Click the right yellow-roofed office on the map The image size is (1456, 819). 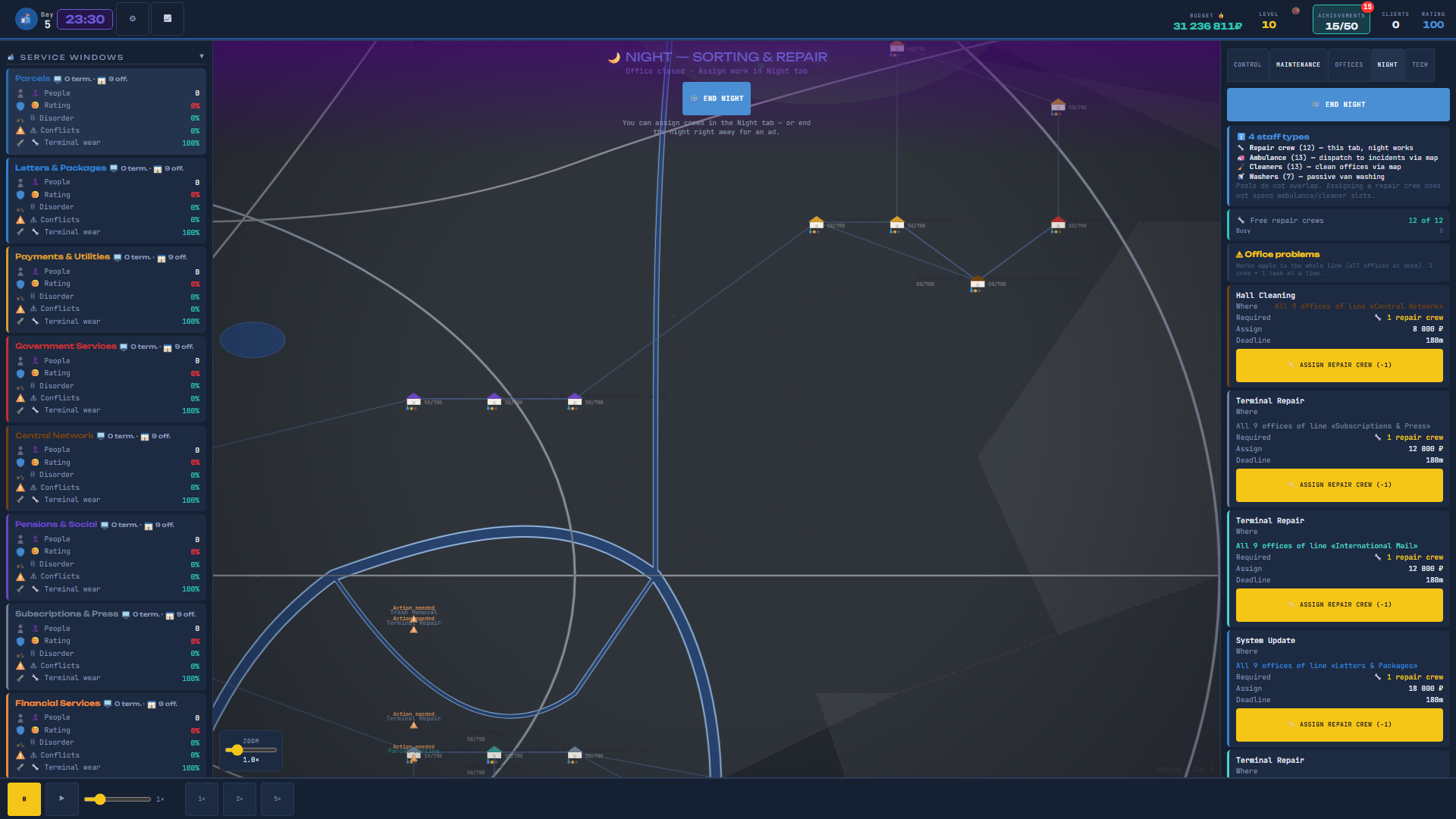(x=896, y=224)
